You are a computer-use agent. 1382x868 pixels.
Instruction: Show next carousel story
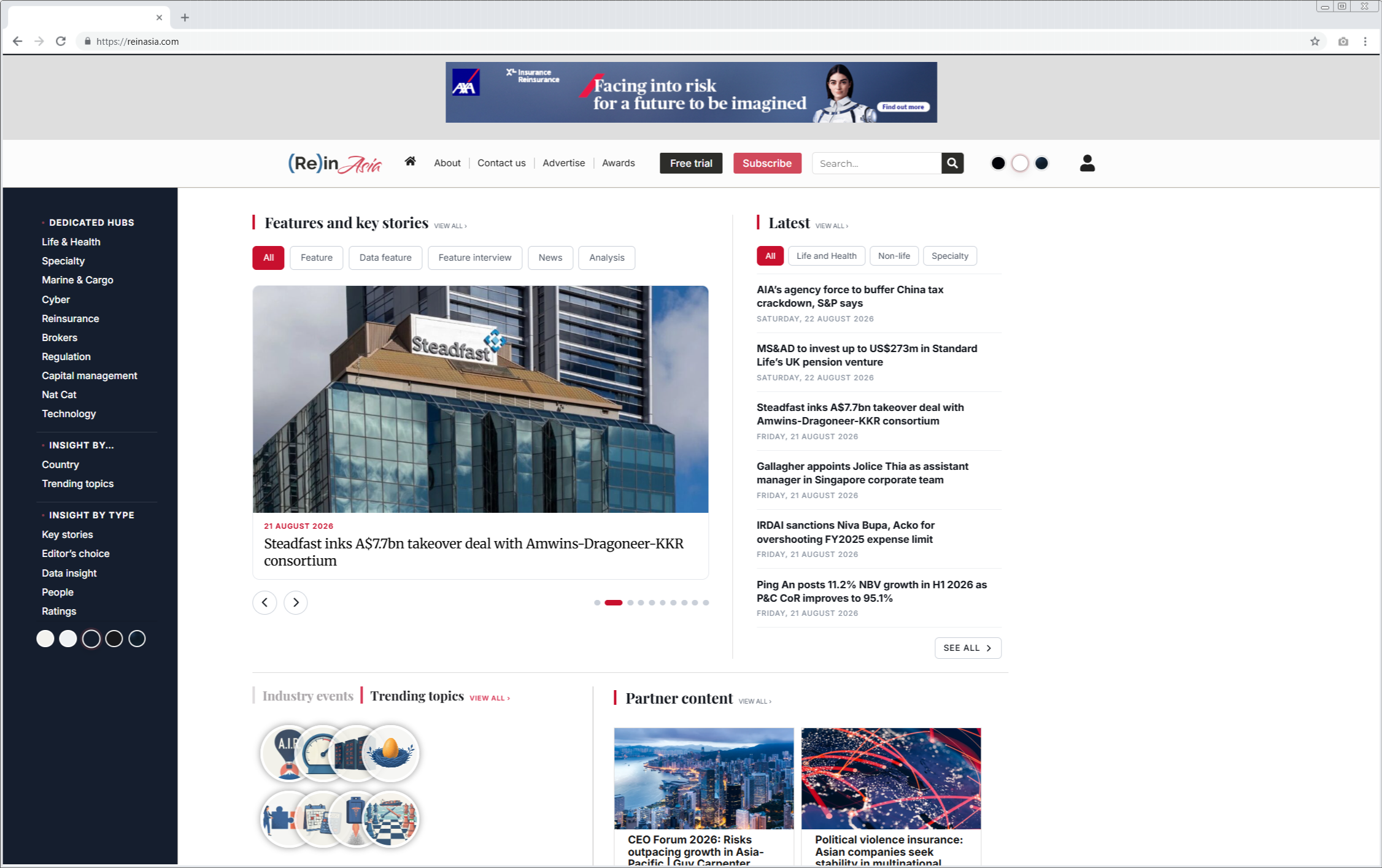296,602
